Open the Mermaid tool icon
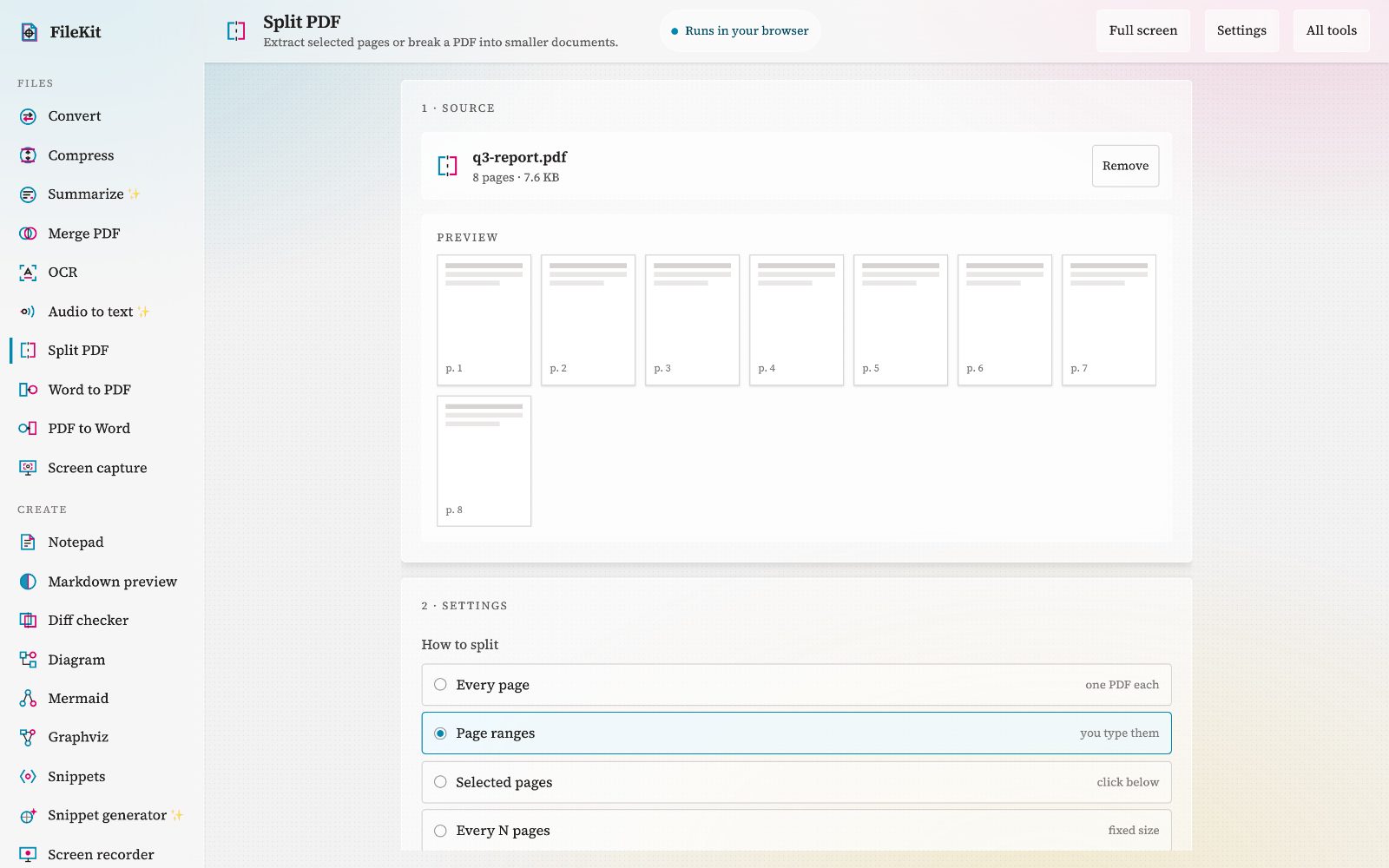The image size is (1389, 868). coord(28,699)
